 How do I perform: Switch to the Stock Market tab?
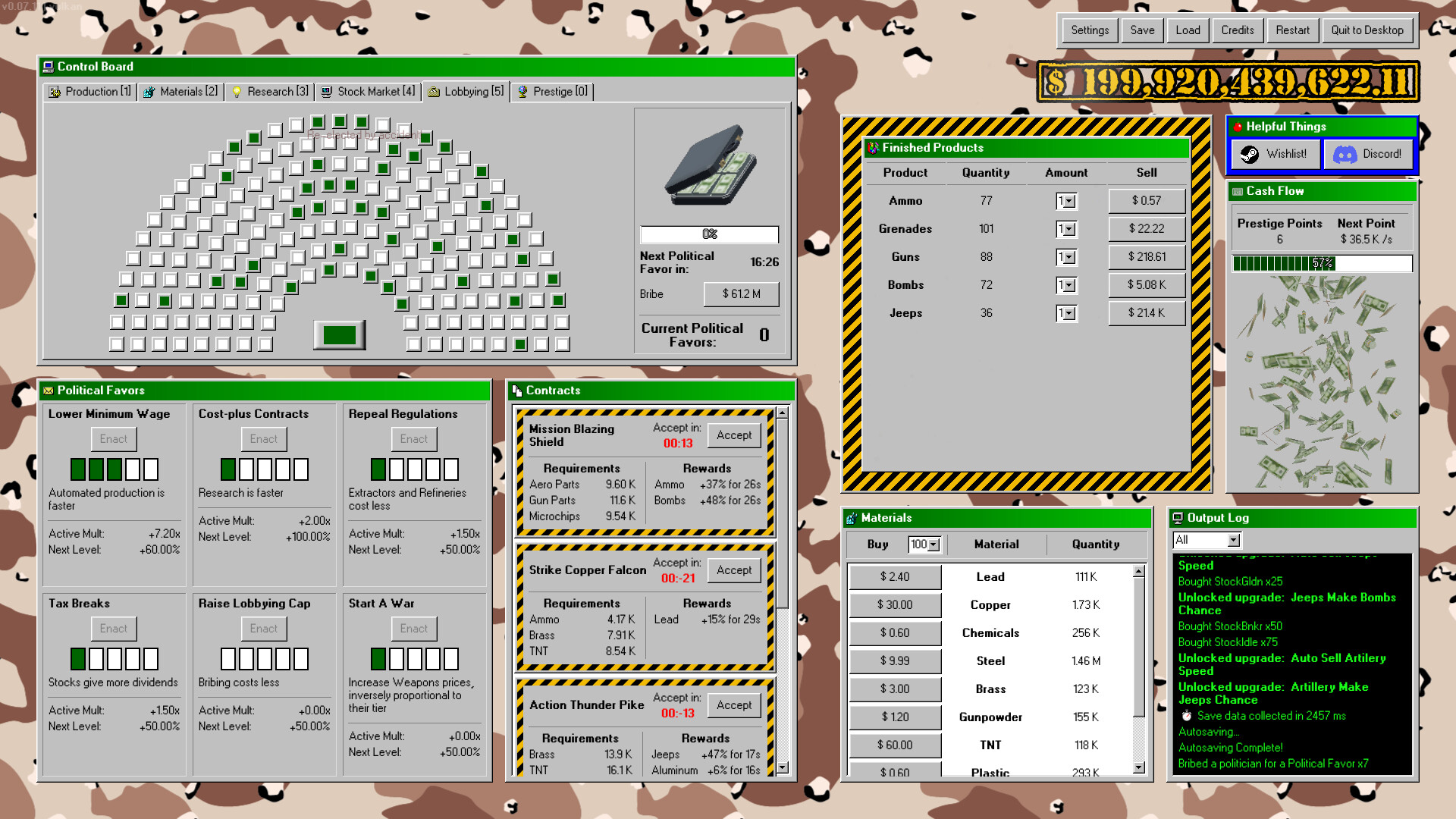[x=368, y=91]
